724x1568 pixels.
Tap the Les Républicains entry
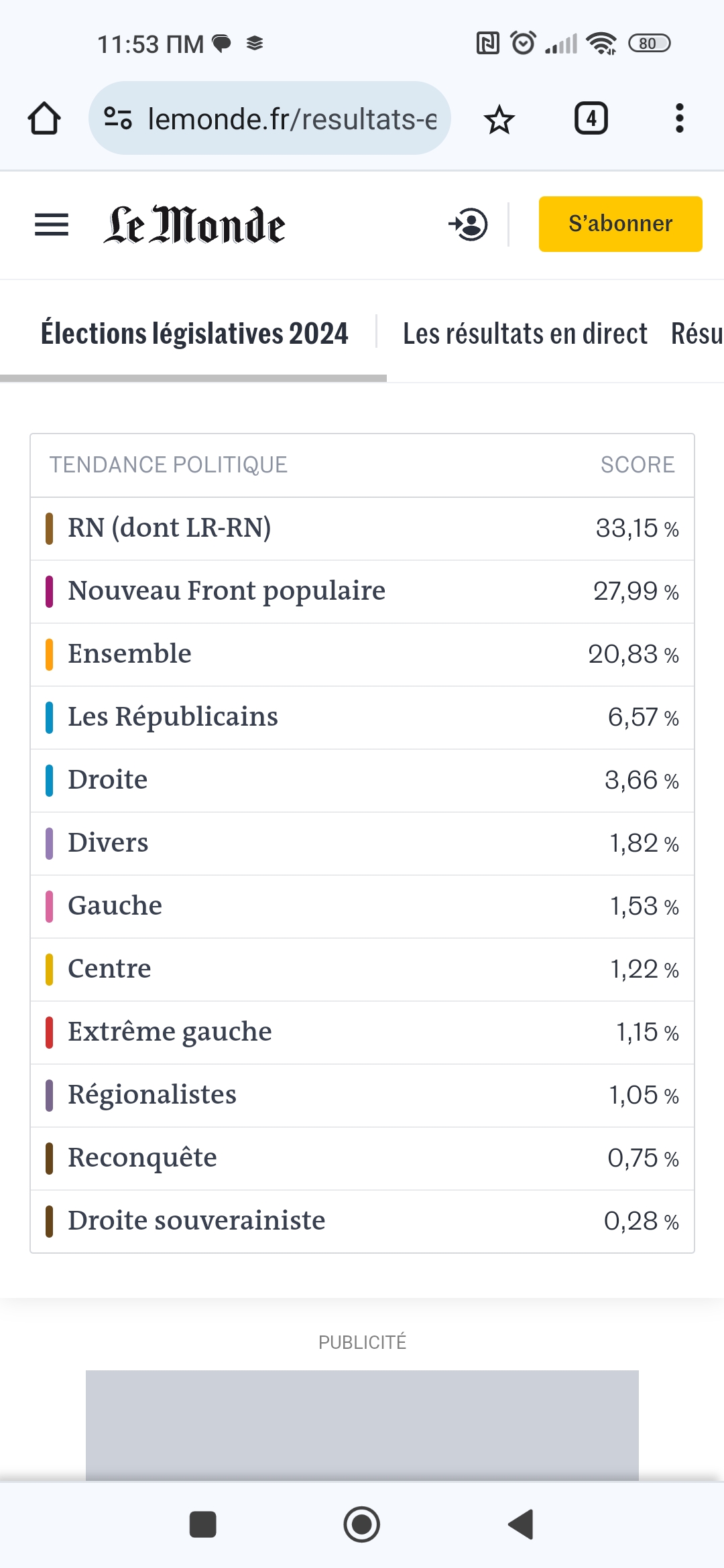(x=362, y=718)
